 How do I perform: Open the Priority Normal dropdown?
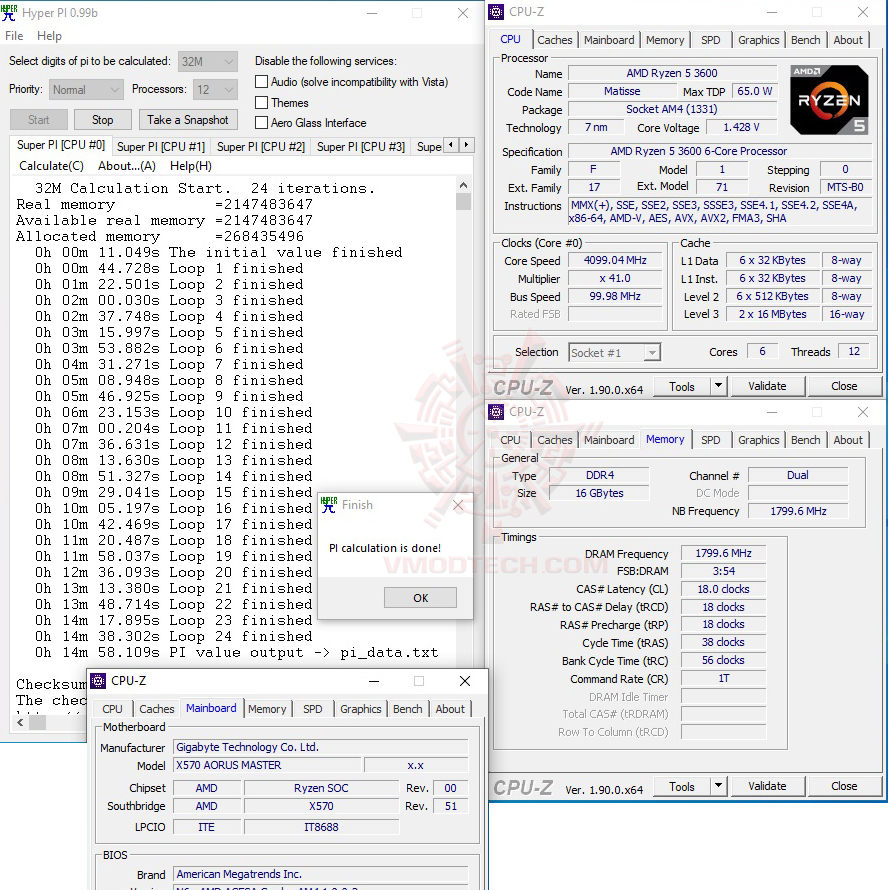pos(86,90)
